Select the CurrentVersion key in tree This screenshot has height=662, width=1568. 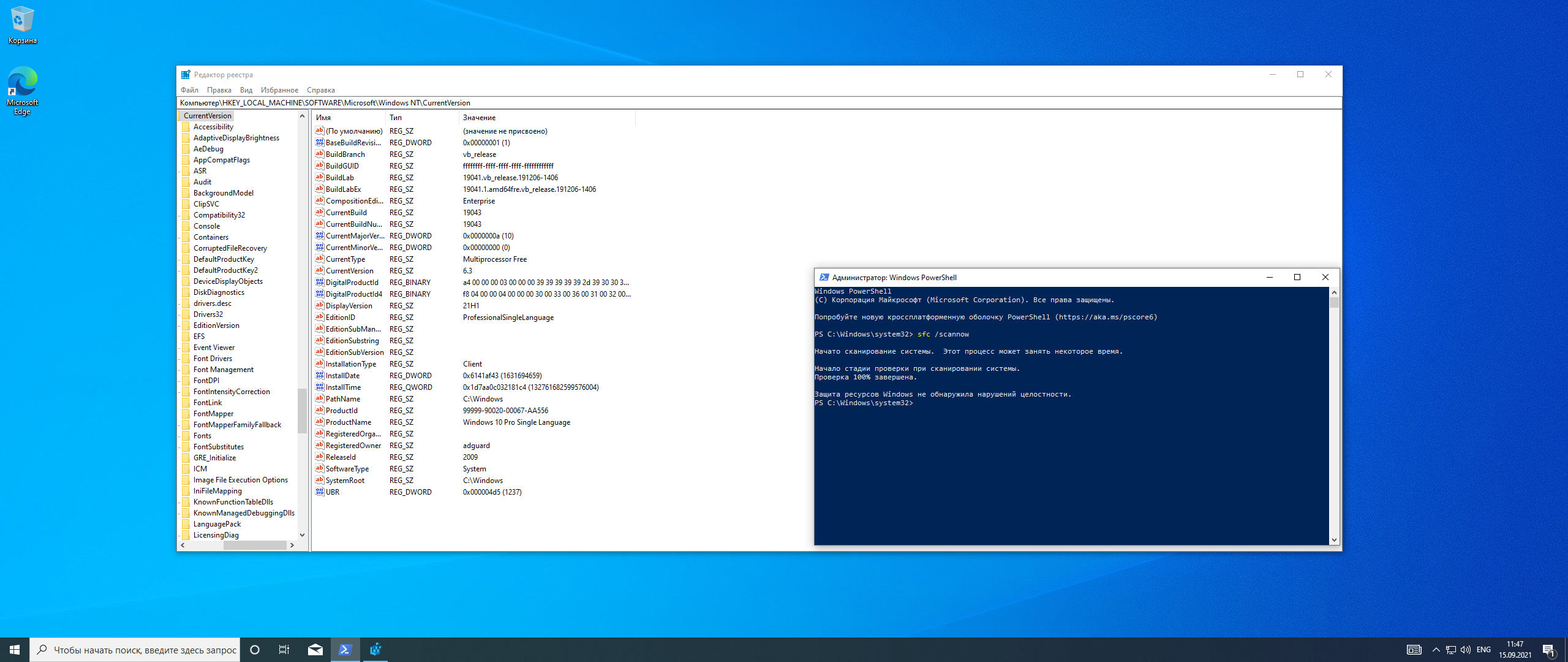pyautogui.click(x=207, y=116)
